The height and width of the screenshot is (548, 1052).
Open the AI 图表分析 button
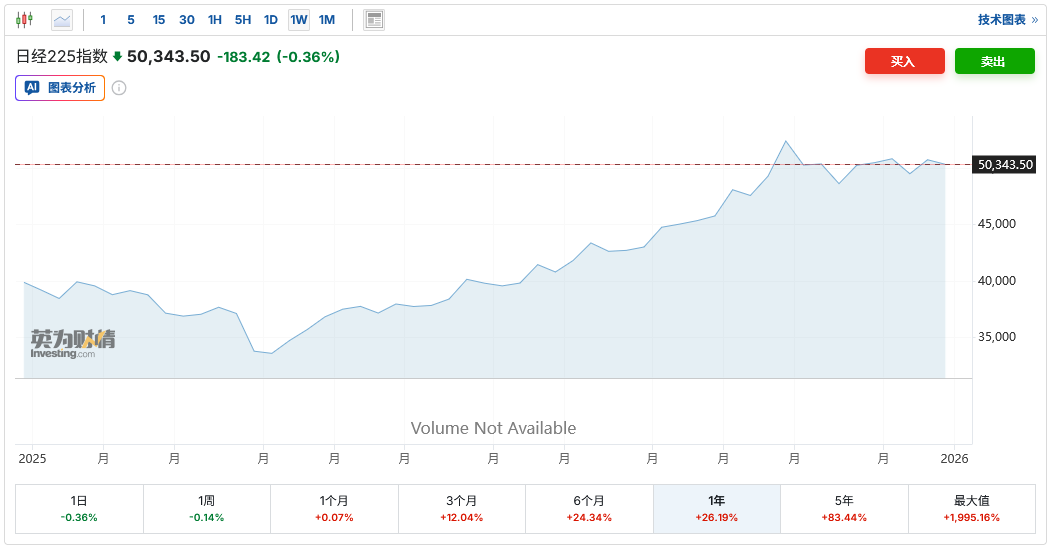60,88
